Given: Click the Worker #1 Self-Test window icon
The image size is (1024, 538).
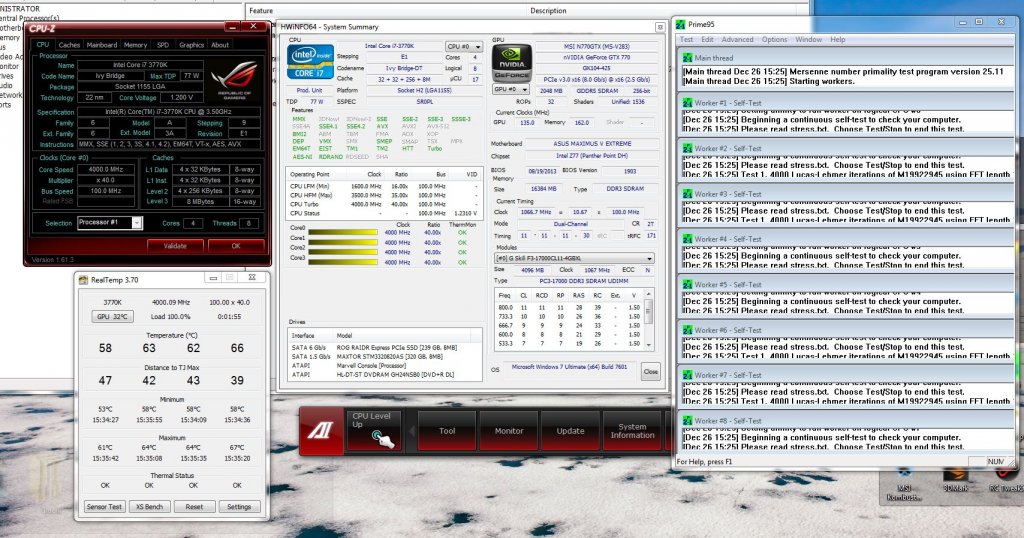Looking at the screenshot, I should (687, 103).
